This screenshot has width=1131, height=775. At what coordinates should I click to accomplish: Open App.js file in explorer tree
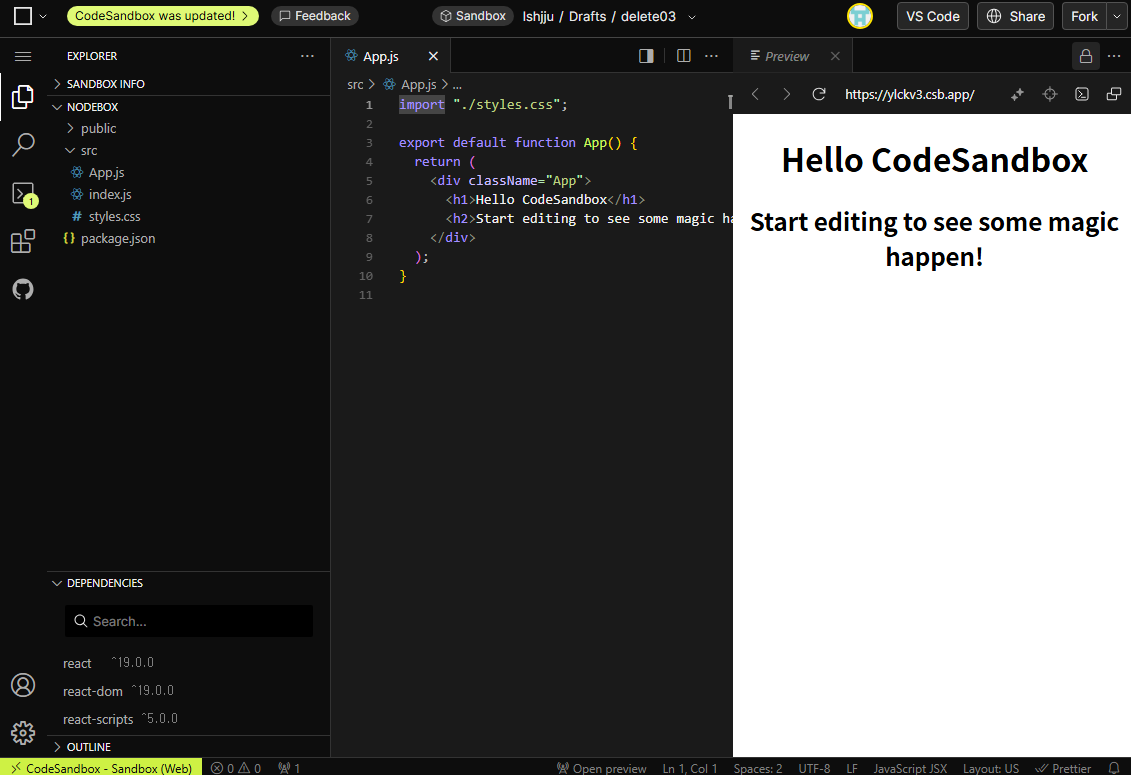tap(107, 172)
